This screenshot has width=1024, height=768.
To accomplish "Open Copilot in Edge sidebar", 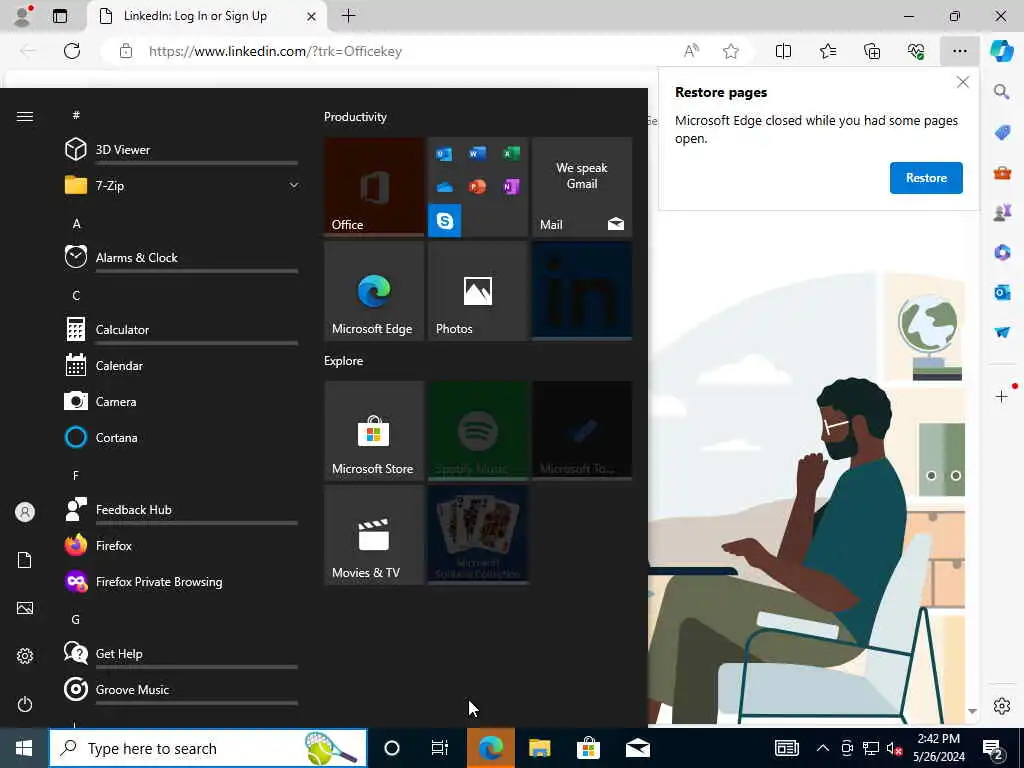I will point(1002,51).
